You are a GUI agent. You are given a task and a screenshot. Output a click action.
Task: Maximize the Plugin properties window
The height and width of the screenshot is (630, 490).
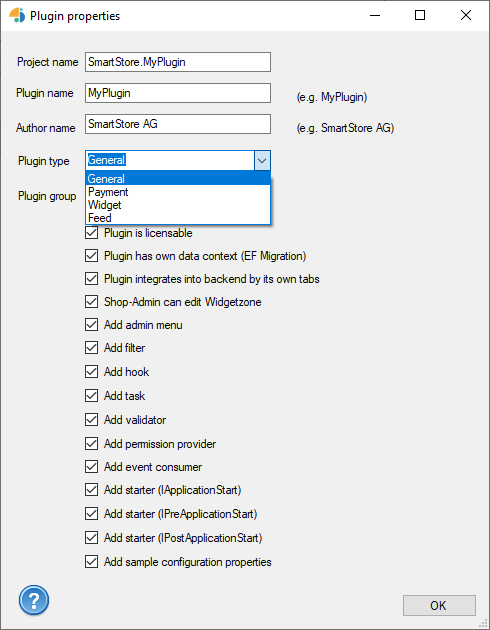pos(420,15)
